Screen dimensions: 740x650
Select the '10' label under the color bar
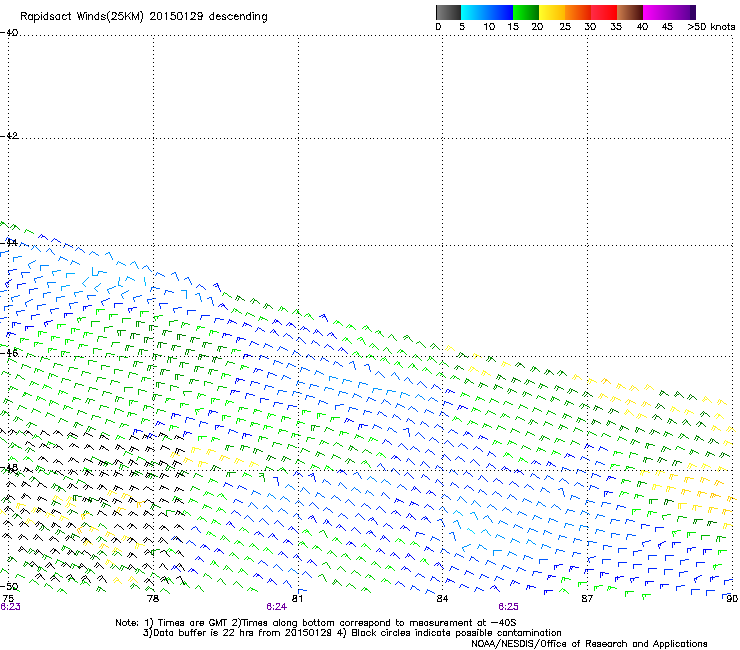point(489,27)
